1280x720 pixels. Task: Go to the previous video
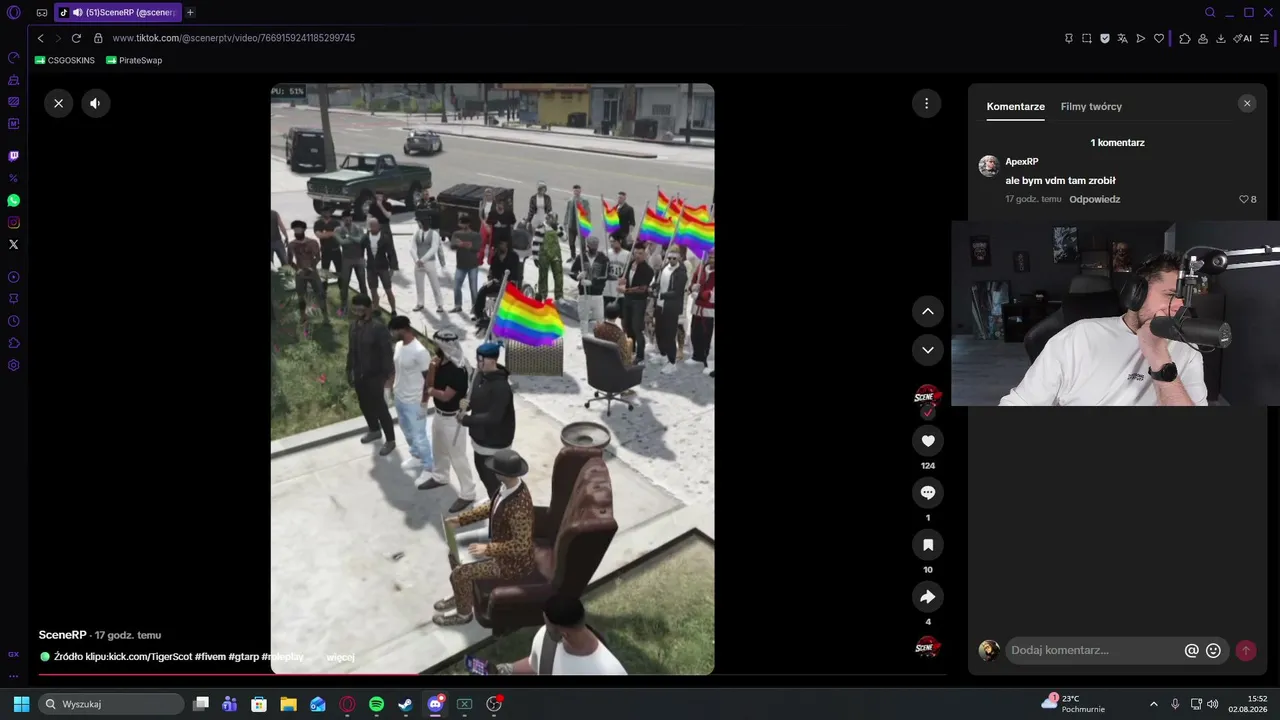pos(927,311)
